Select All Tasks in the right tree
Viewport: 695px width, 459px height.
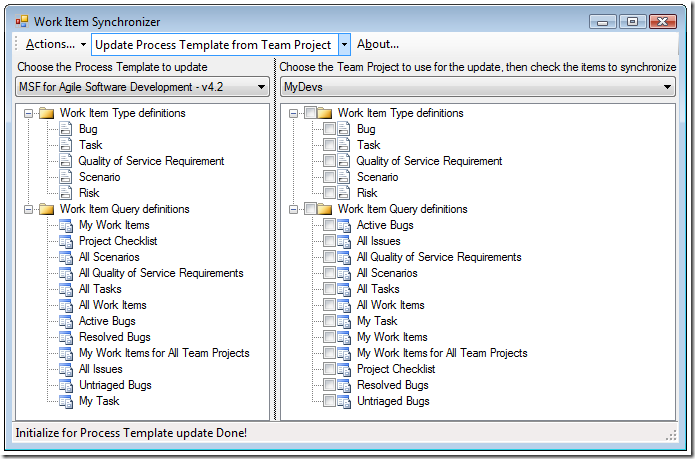[x=378, y=289]
